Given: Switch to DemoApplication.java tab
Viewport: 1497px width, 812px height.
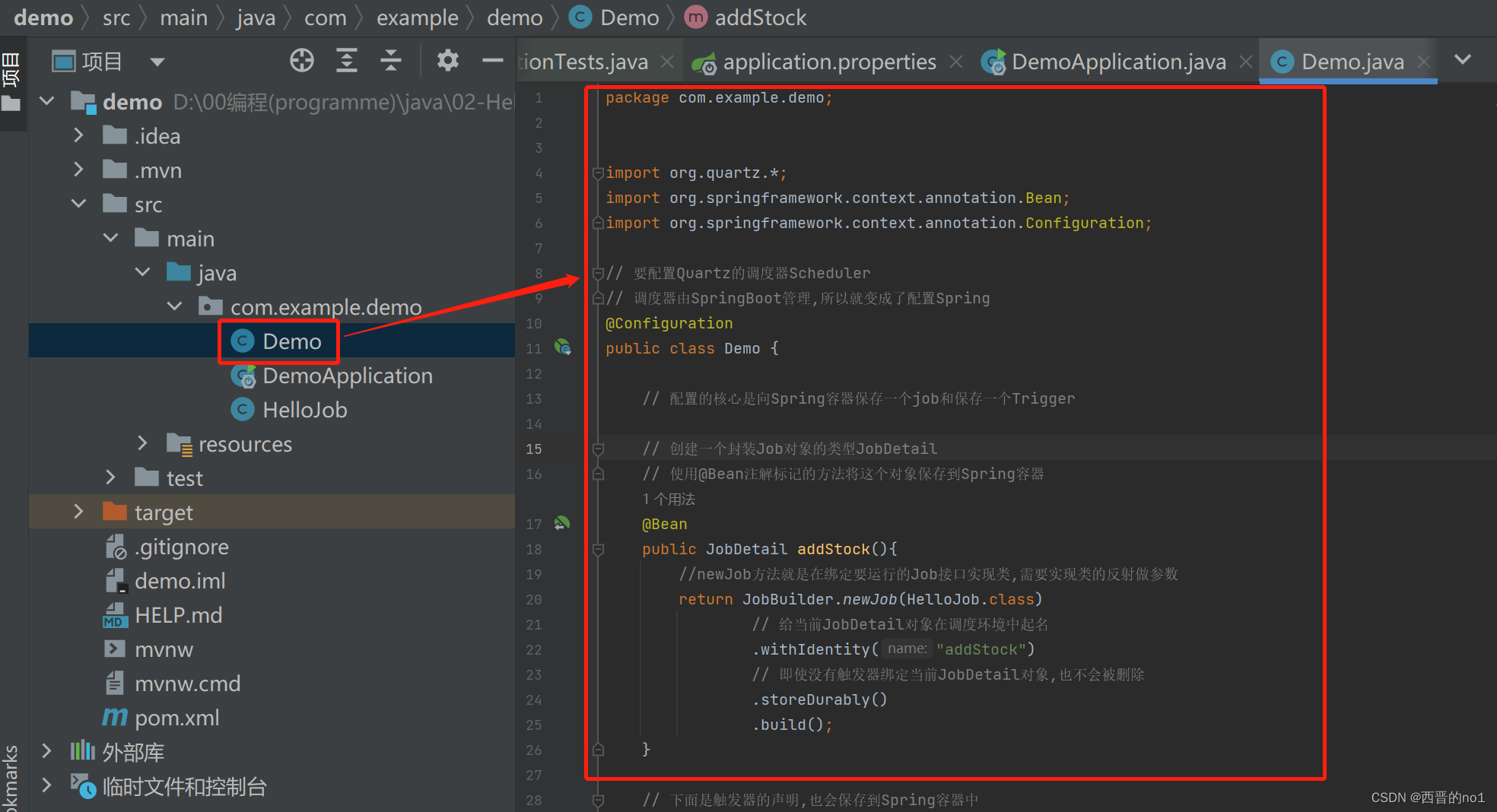Looking at the screenshot, I should tap(1117, 62).
